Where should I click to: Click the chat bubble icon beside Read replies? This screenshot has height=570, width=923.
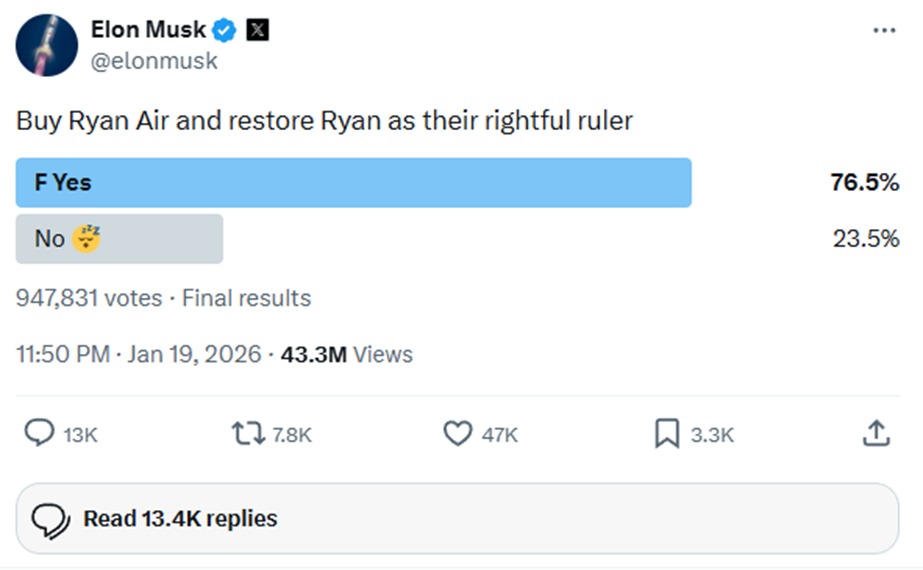[x=50, y=519]
